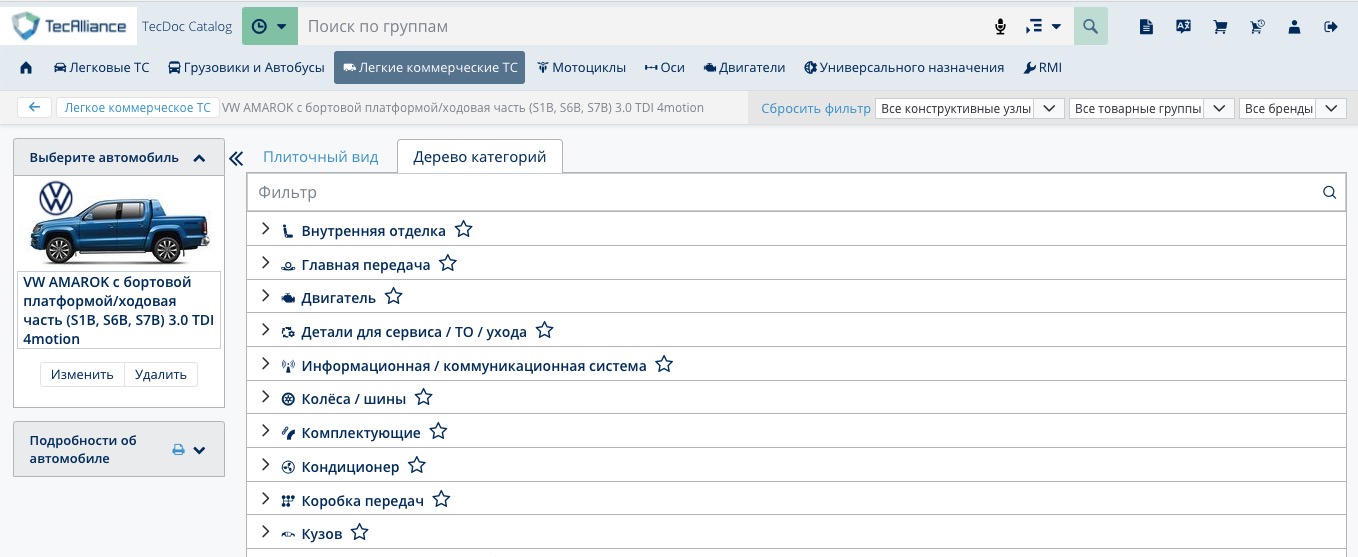The image size is (1358, 557).
Task: Open the Все товарные группы dropdown
Action: pos(1150,108)
